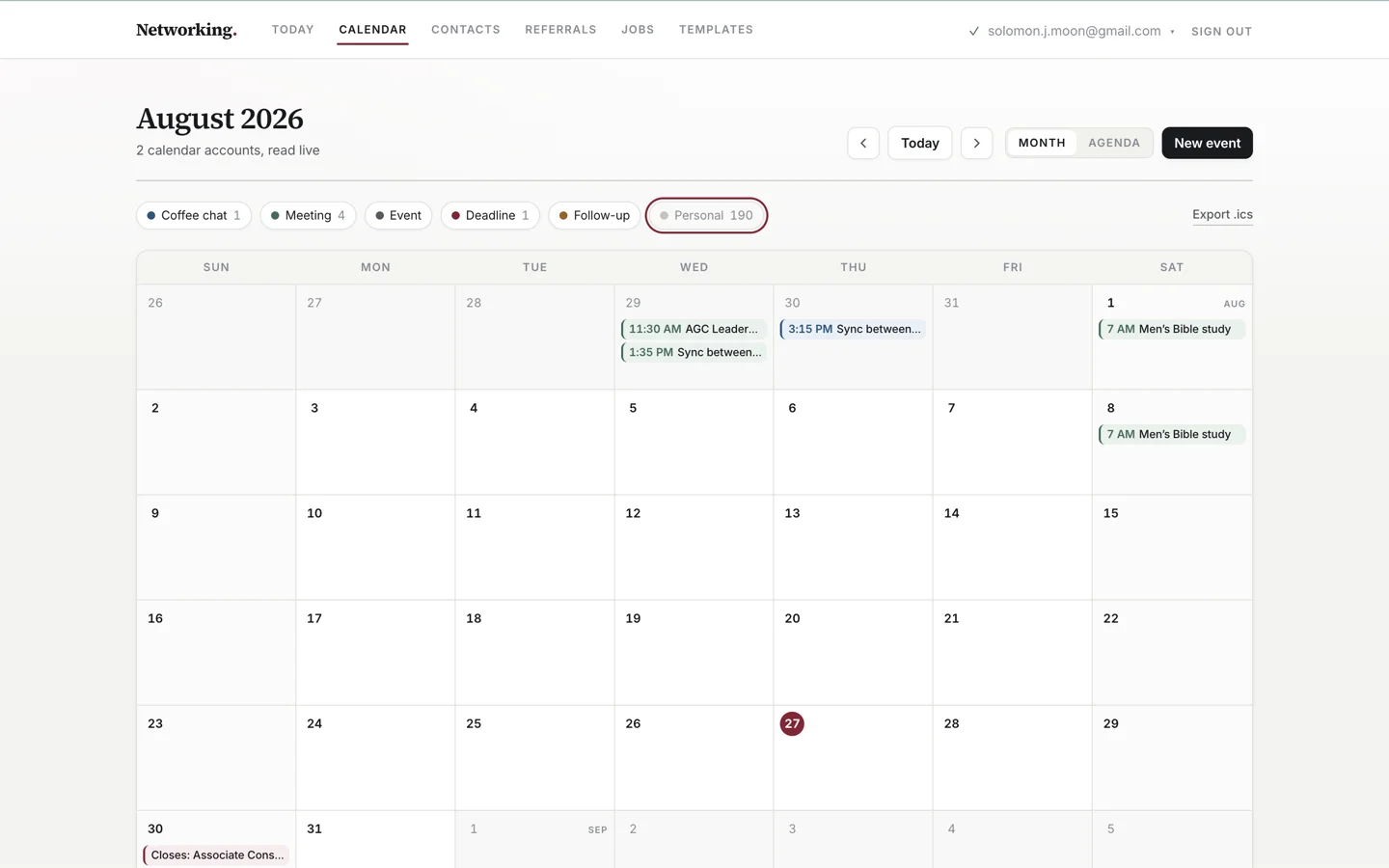Click the Networking logo
The width and height of the screenshot is (1389, 868).
(x=186, y=30)
